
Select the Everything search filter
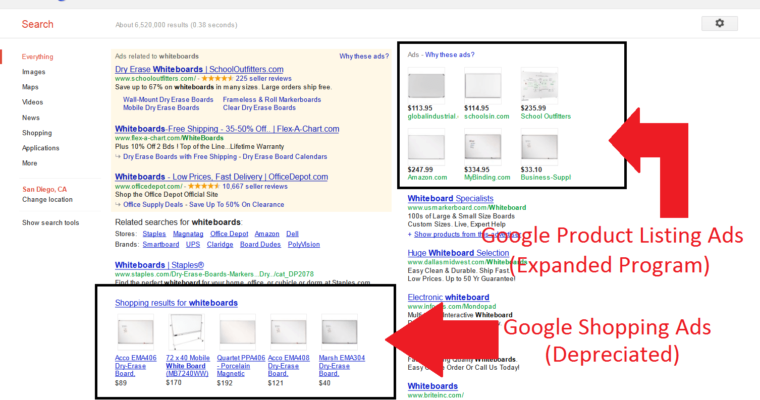click(37, 57)
